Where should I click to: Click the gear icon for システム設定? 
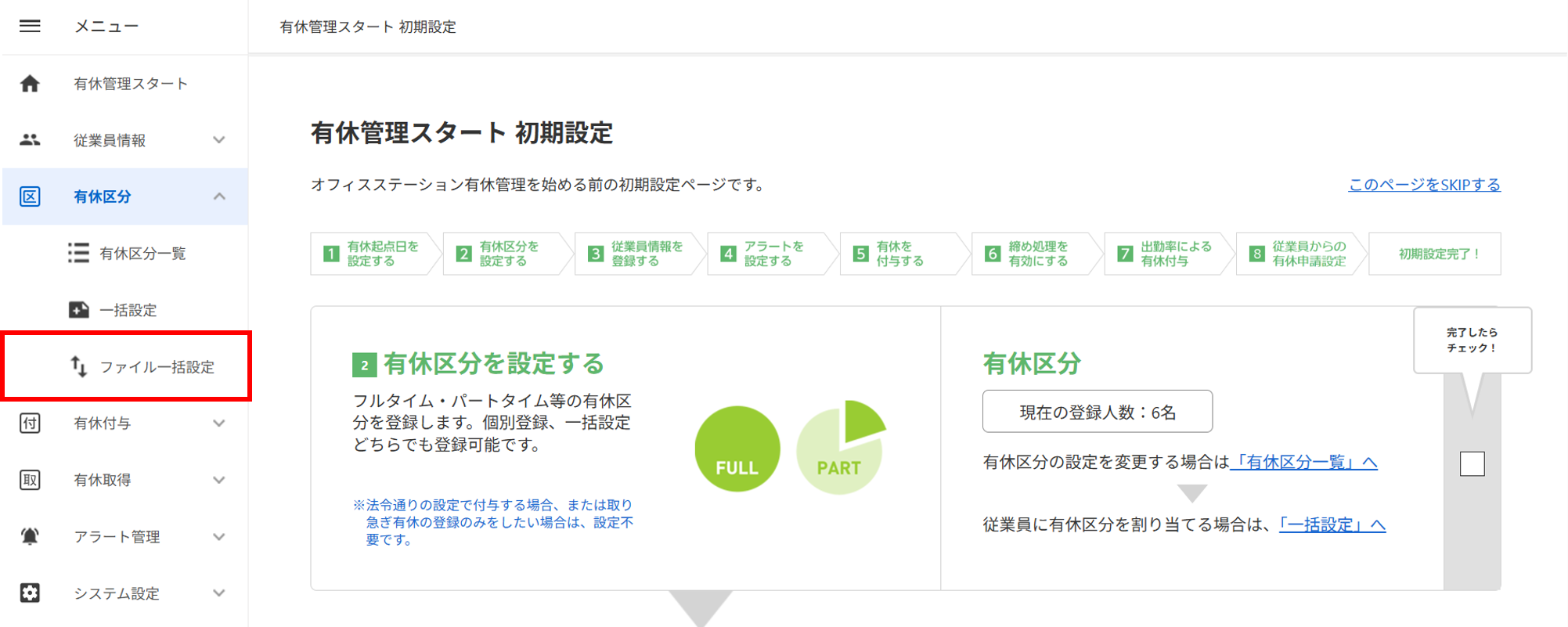pyautogui.click(x=30, y=593)
